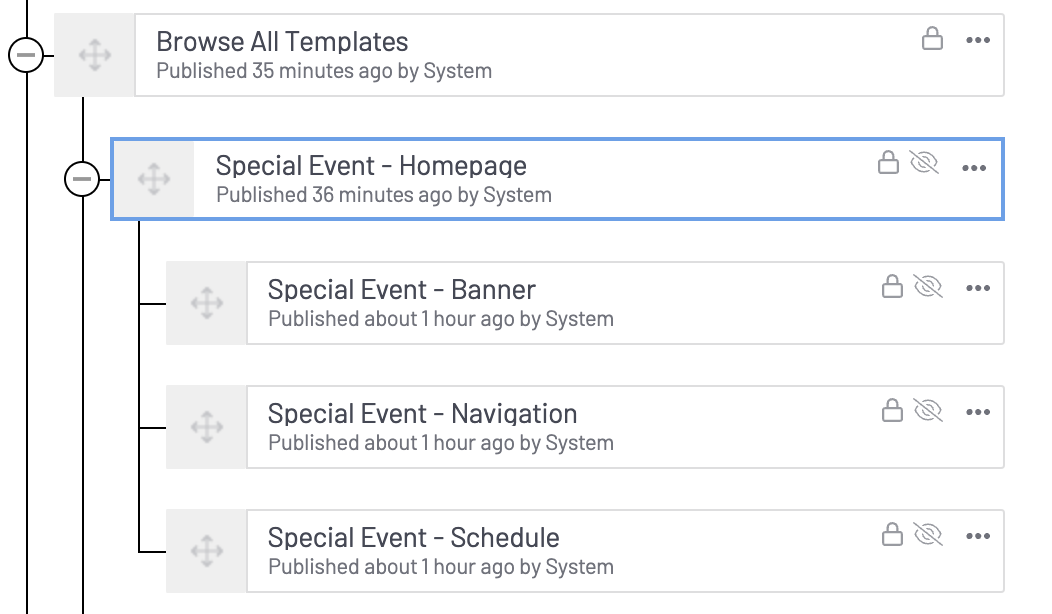Click move handle for Special Event - Schedule
1052x614 pixels.
206,550
